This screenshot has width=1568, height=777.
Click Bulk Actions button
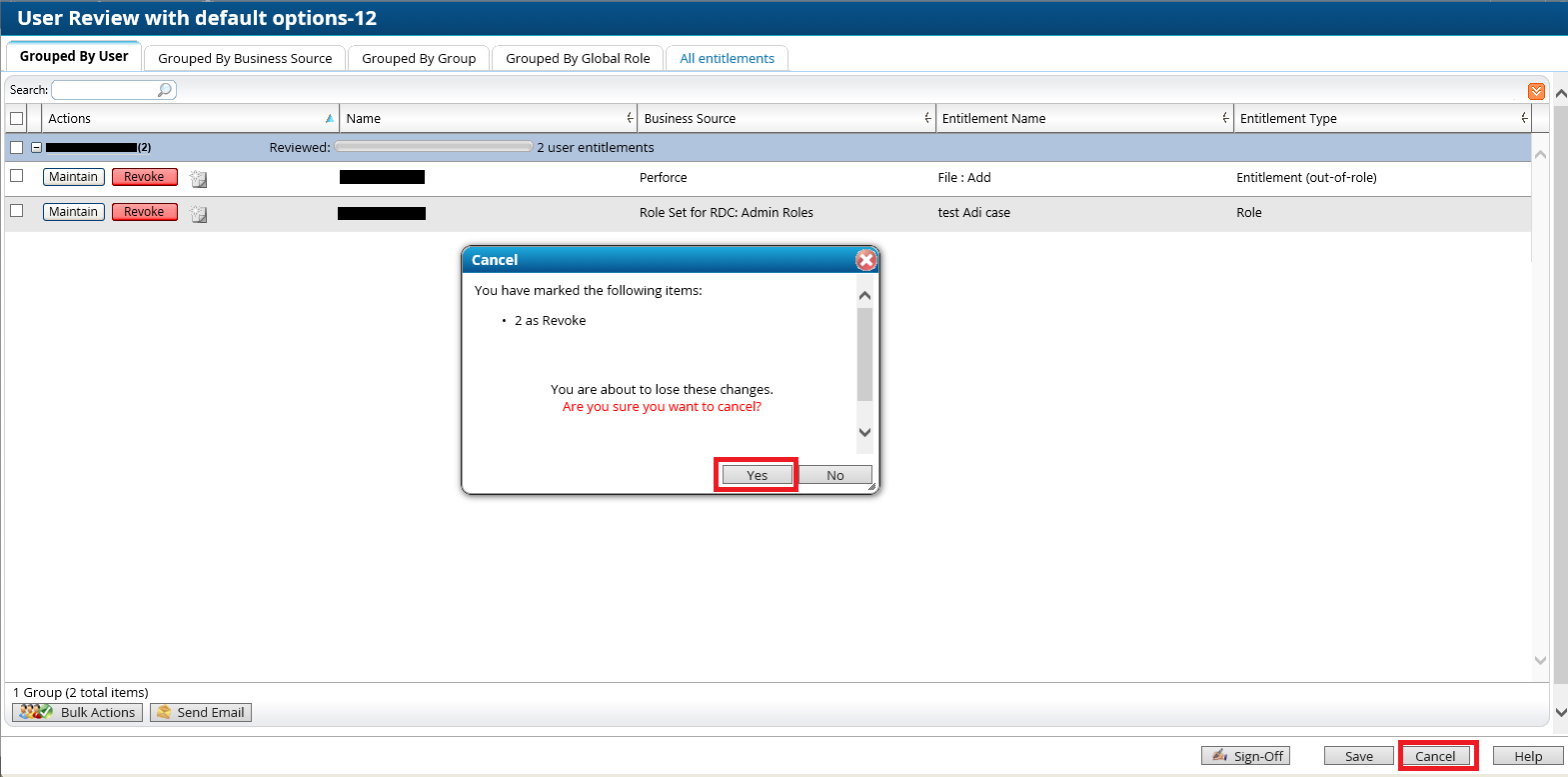pos(77,712)
